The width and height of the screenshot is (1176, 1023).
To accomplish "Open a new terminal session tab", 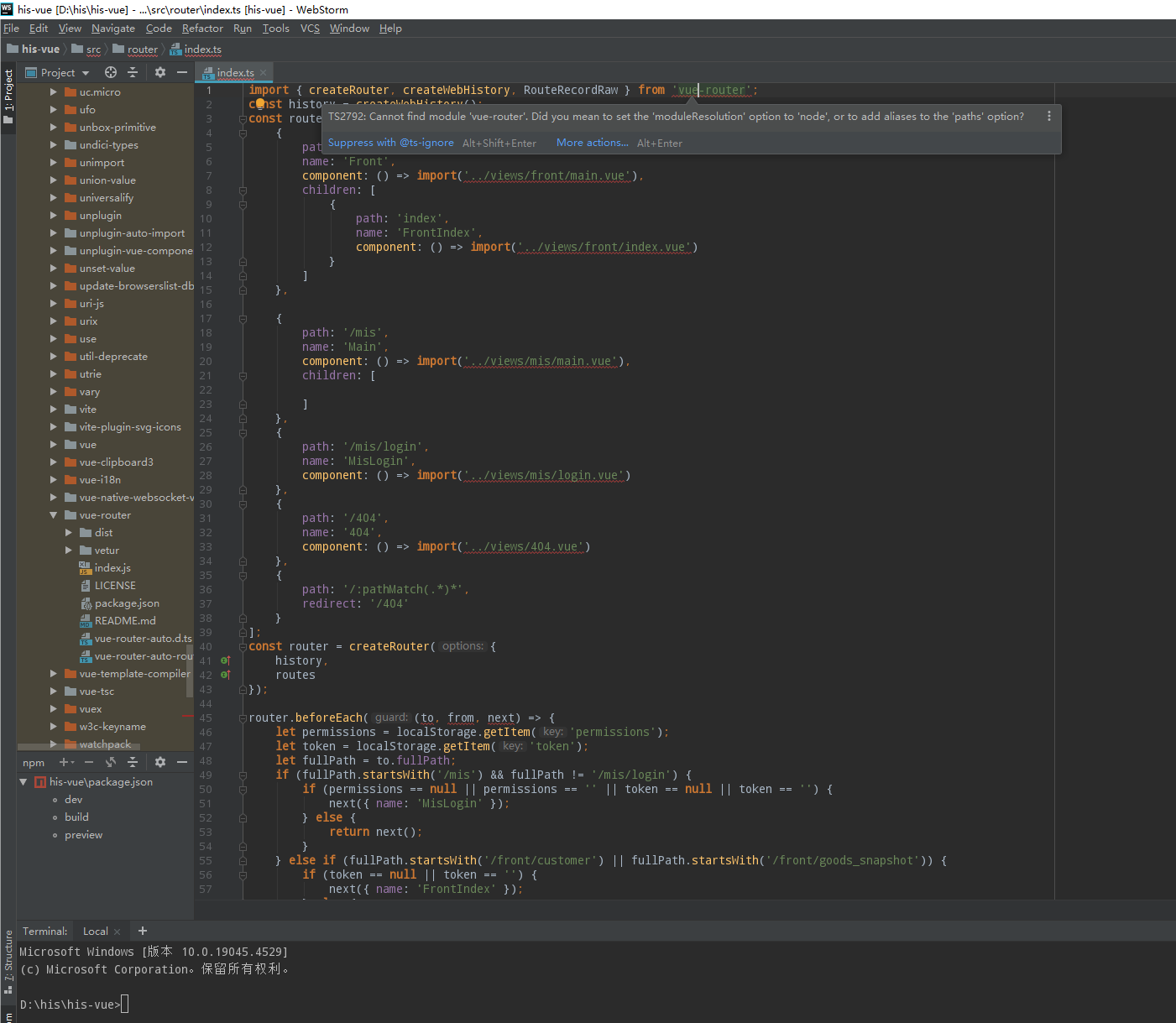I will click(143, 931).
